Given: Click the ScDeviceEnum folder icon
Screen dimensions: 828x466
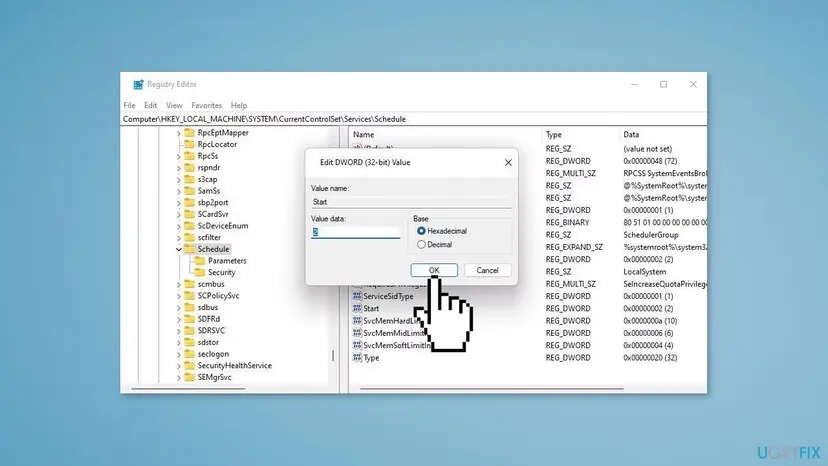Looking at the screenshot, I should coord(189,226).
